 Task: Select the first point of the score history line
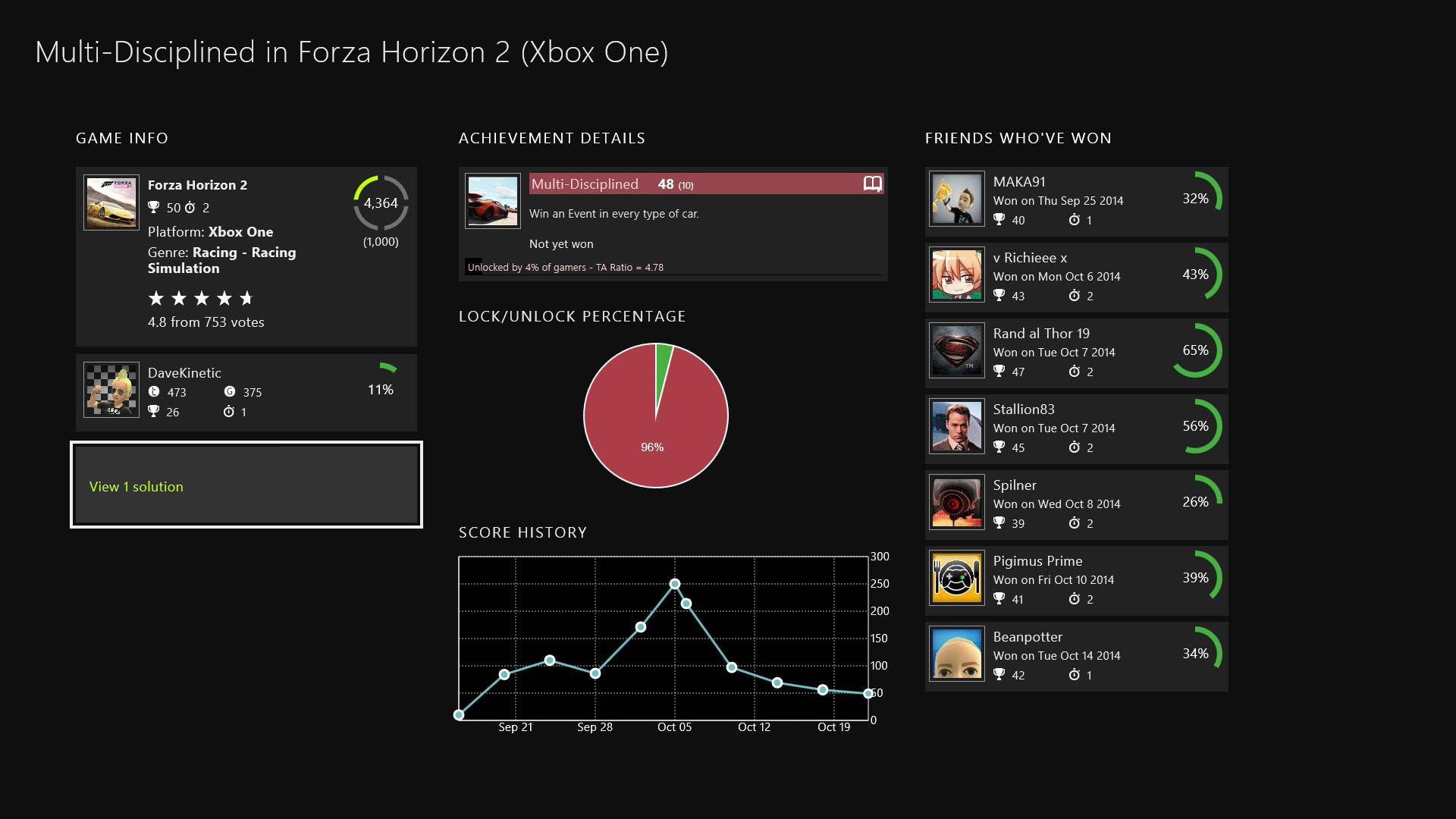[459, 715]
